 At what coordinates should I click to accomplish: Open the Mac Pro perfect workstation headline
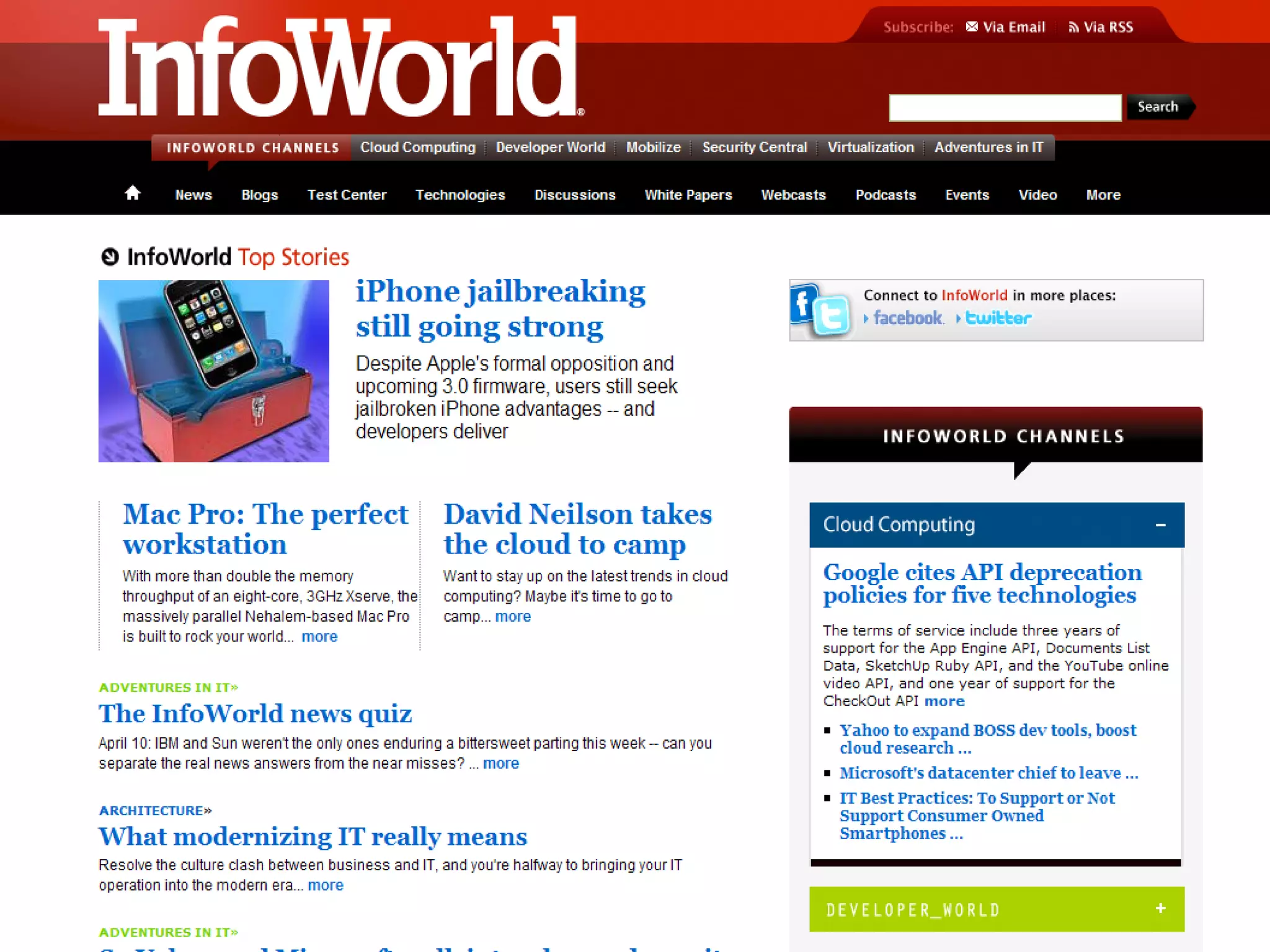265,529
